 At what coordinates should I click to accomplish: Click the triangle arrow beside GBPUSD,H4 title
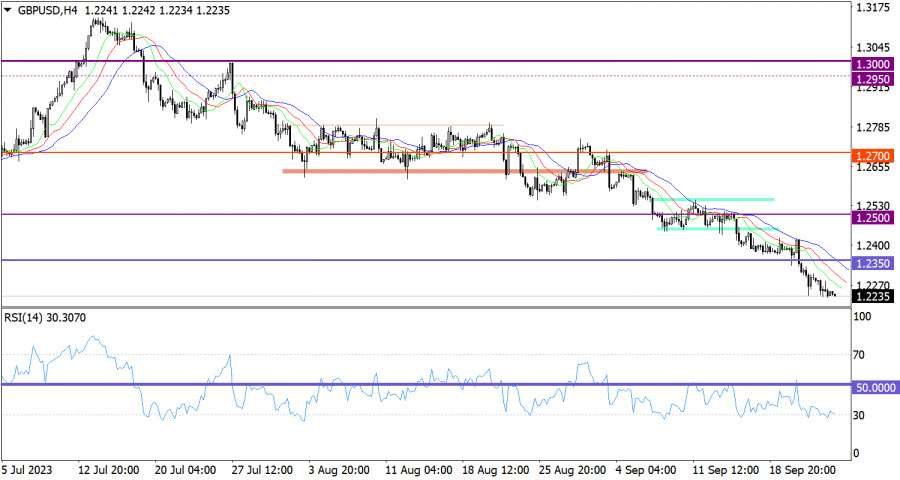(8, 9)
